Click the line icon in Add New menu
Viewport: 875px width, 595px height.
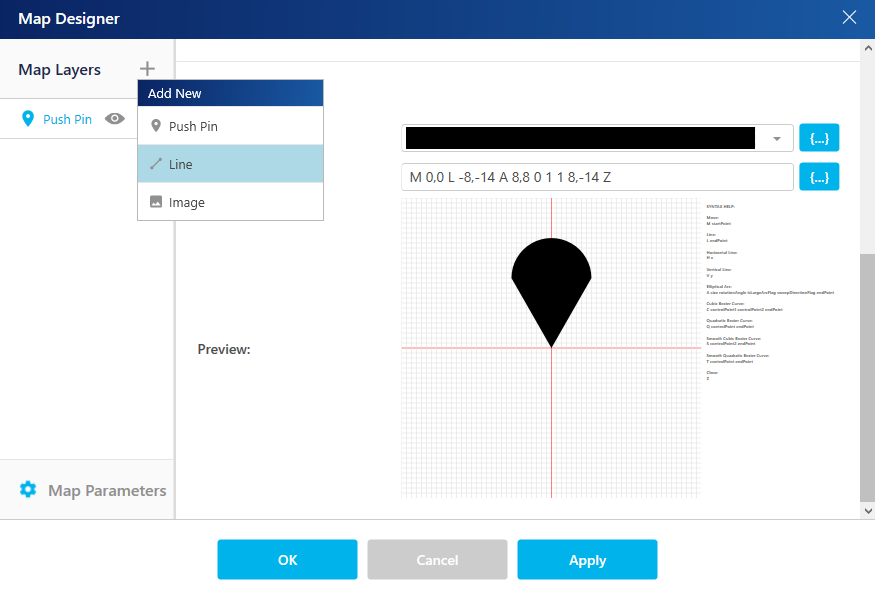[x=156, y=164]
